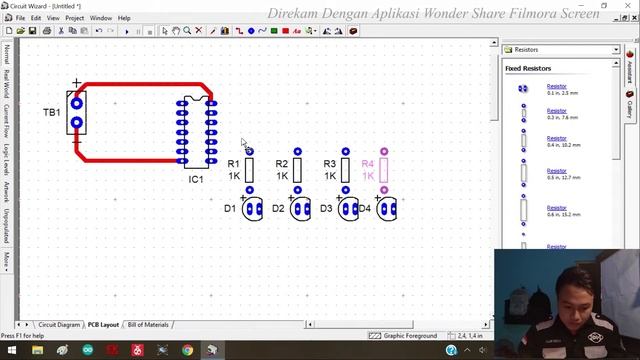Click the multimeter toolbar icon
Viewport: 640px width, 360px height.
click(x=224, y=31)
